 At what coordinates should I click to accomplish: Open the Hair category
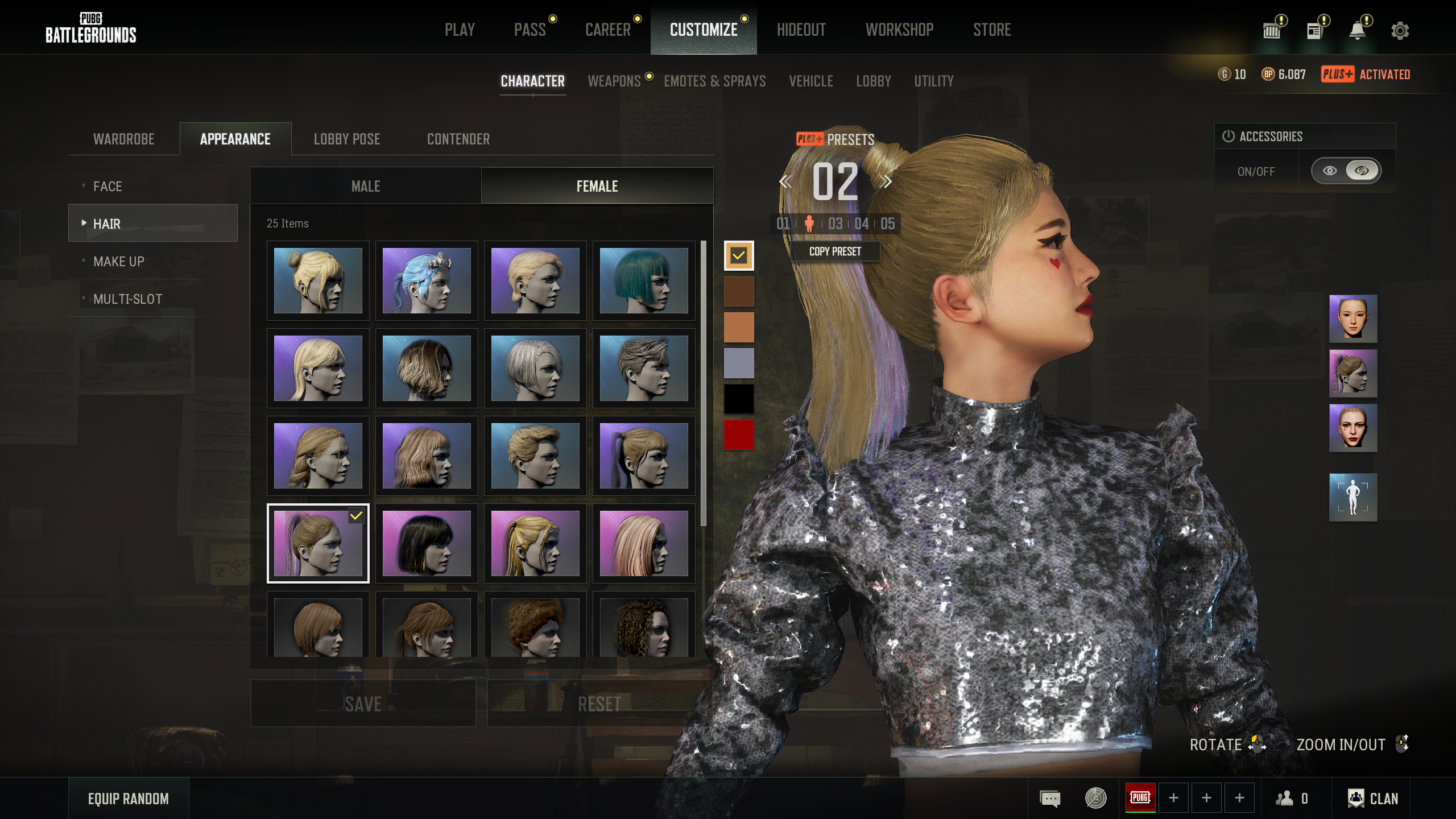(152, 224)
